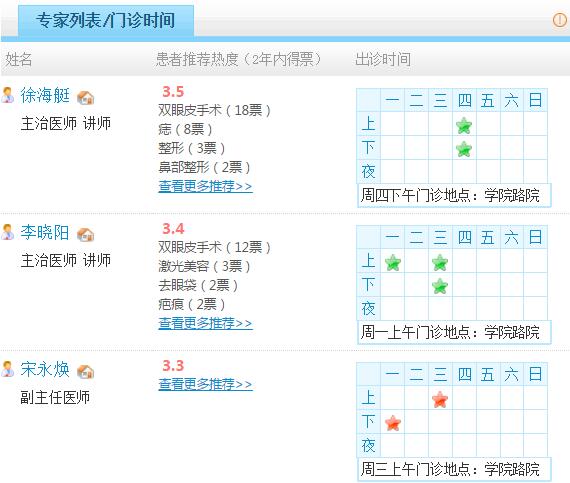Click the 出诊时间 column header
Image resolution: width=570 pixels, height=483 pixels.
click(x=383, y=59)
